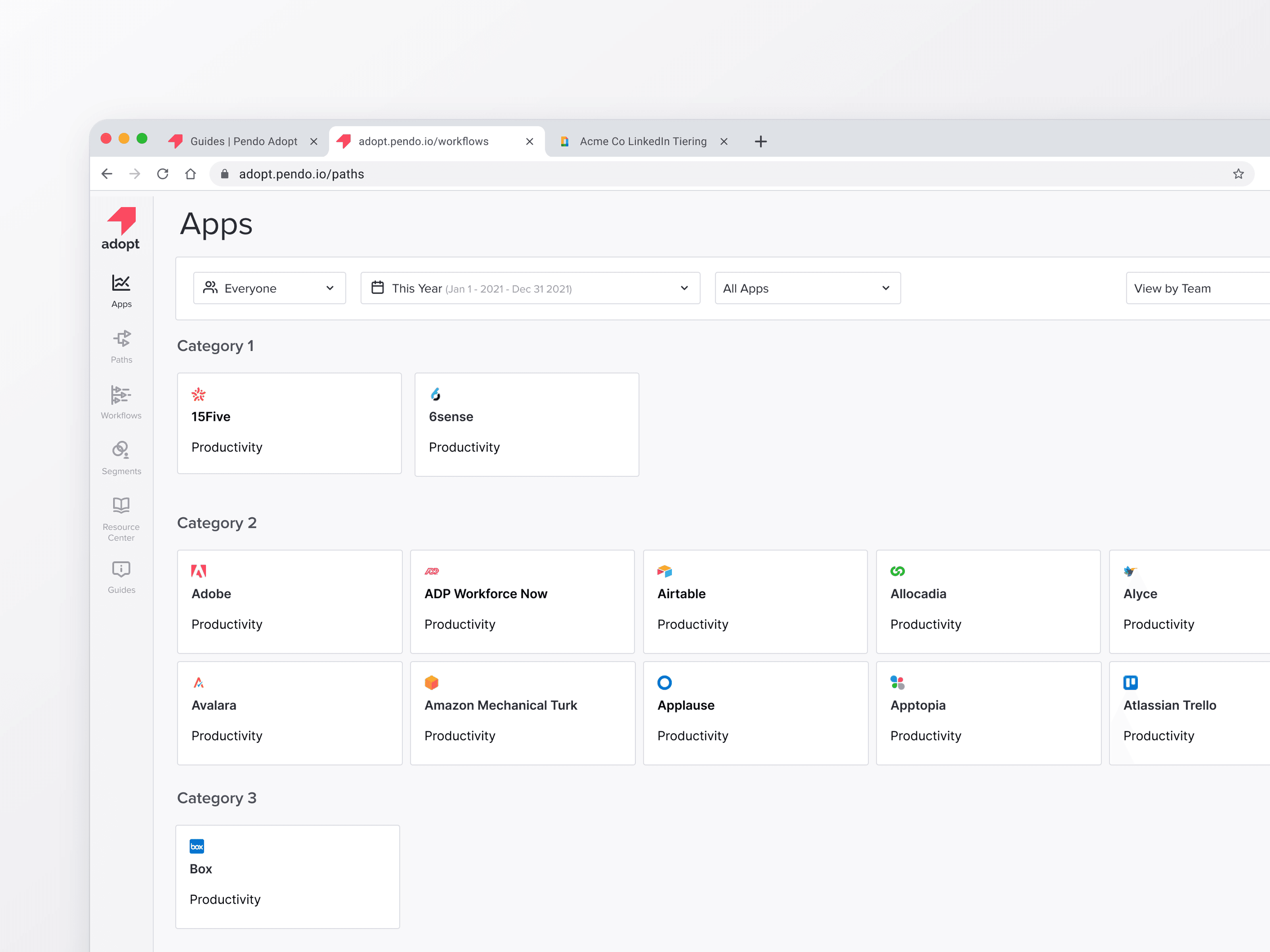Image resolution: width=1270 pixels, height=952 pixels.
Task: Go back to the previous page
Action: click(107, 174)
